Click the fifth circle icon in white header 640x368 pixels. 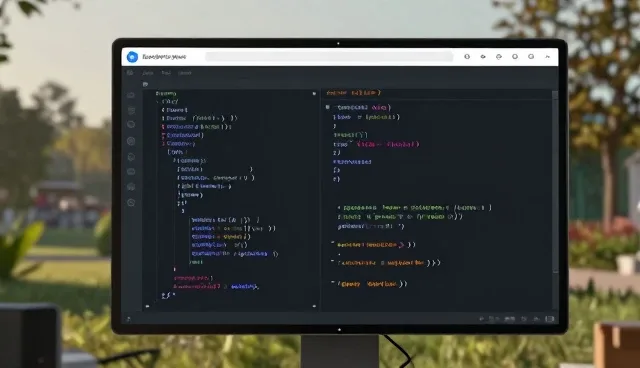tap(531, 57)
